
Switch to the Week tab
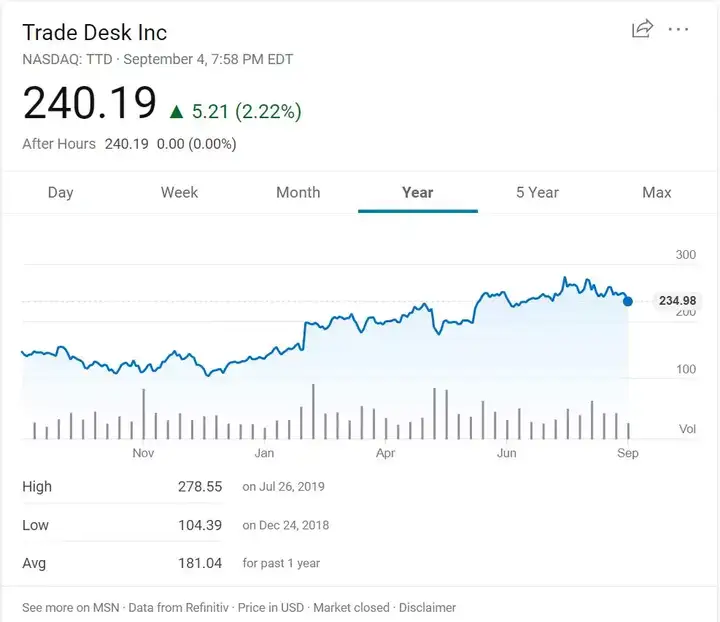179,192
